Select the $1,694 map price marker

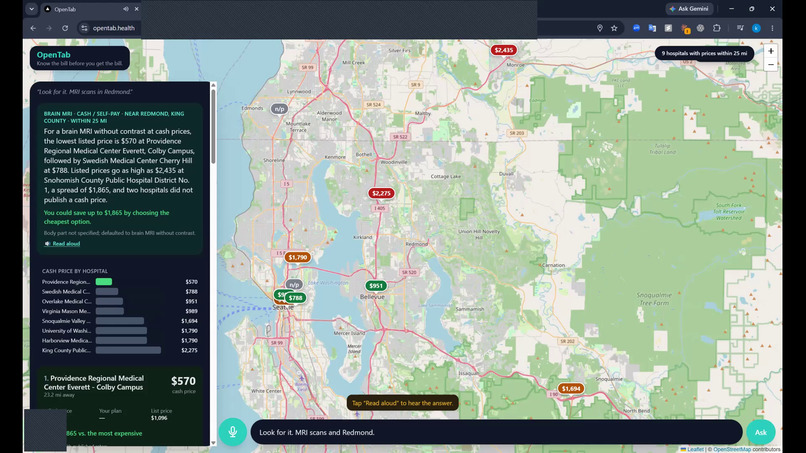click(571, 389)
